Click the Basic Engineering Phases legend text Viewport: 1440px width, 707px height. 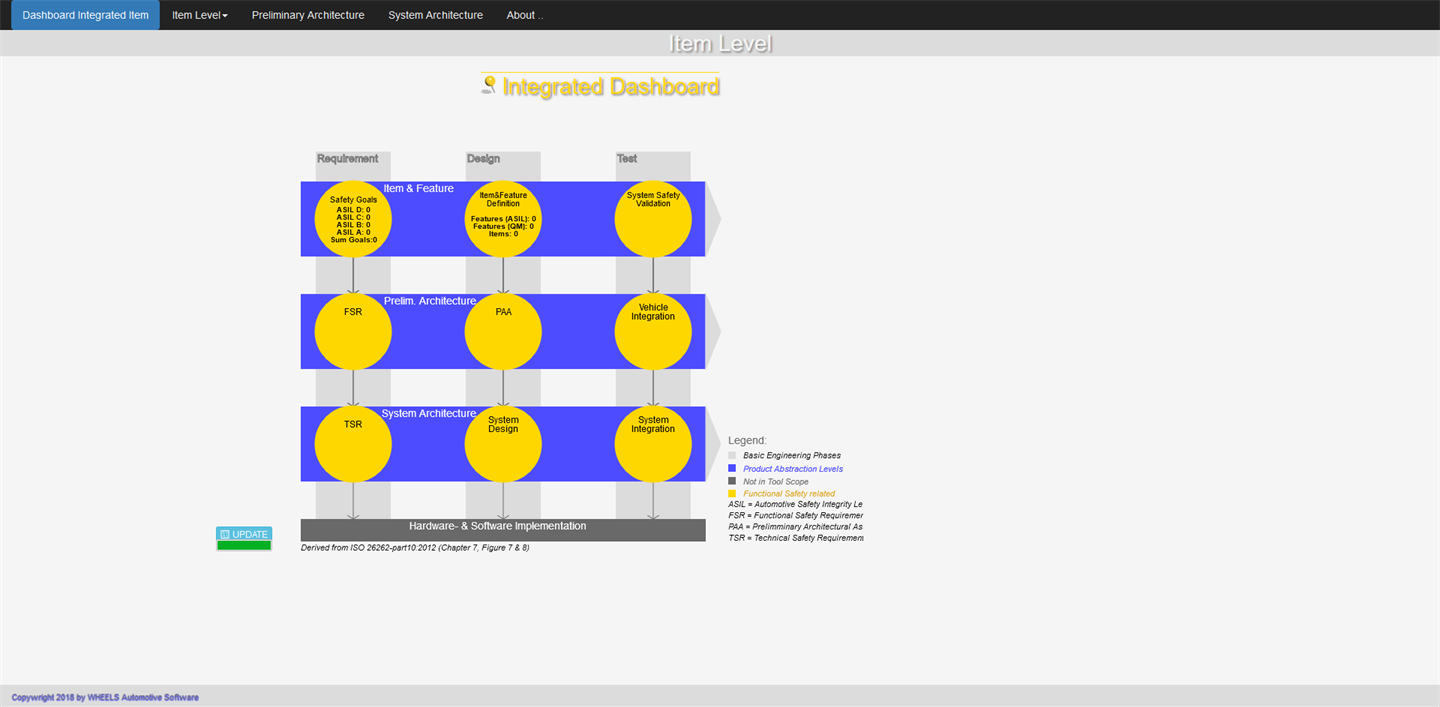tap(792, 456)
